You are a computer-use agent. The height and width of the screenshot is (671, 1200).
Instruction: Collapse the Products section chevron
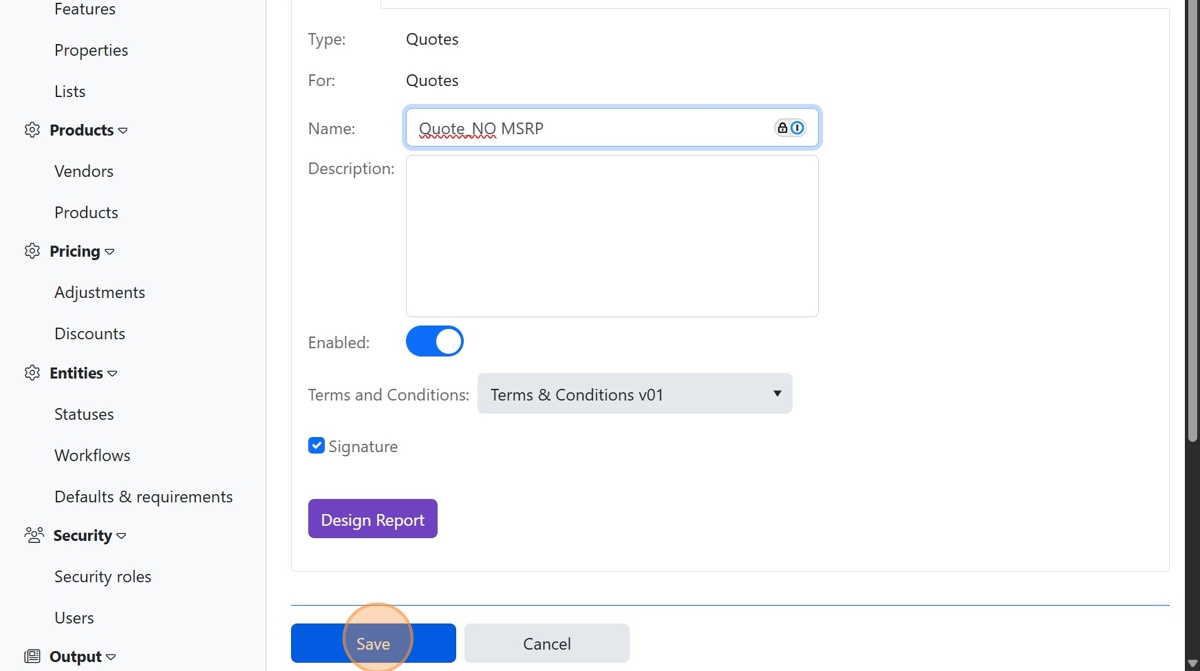123,131
